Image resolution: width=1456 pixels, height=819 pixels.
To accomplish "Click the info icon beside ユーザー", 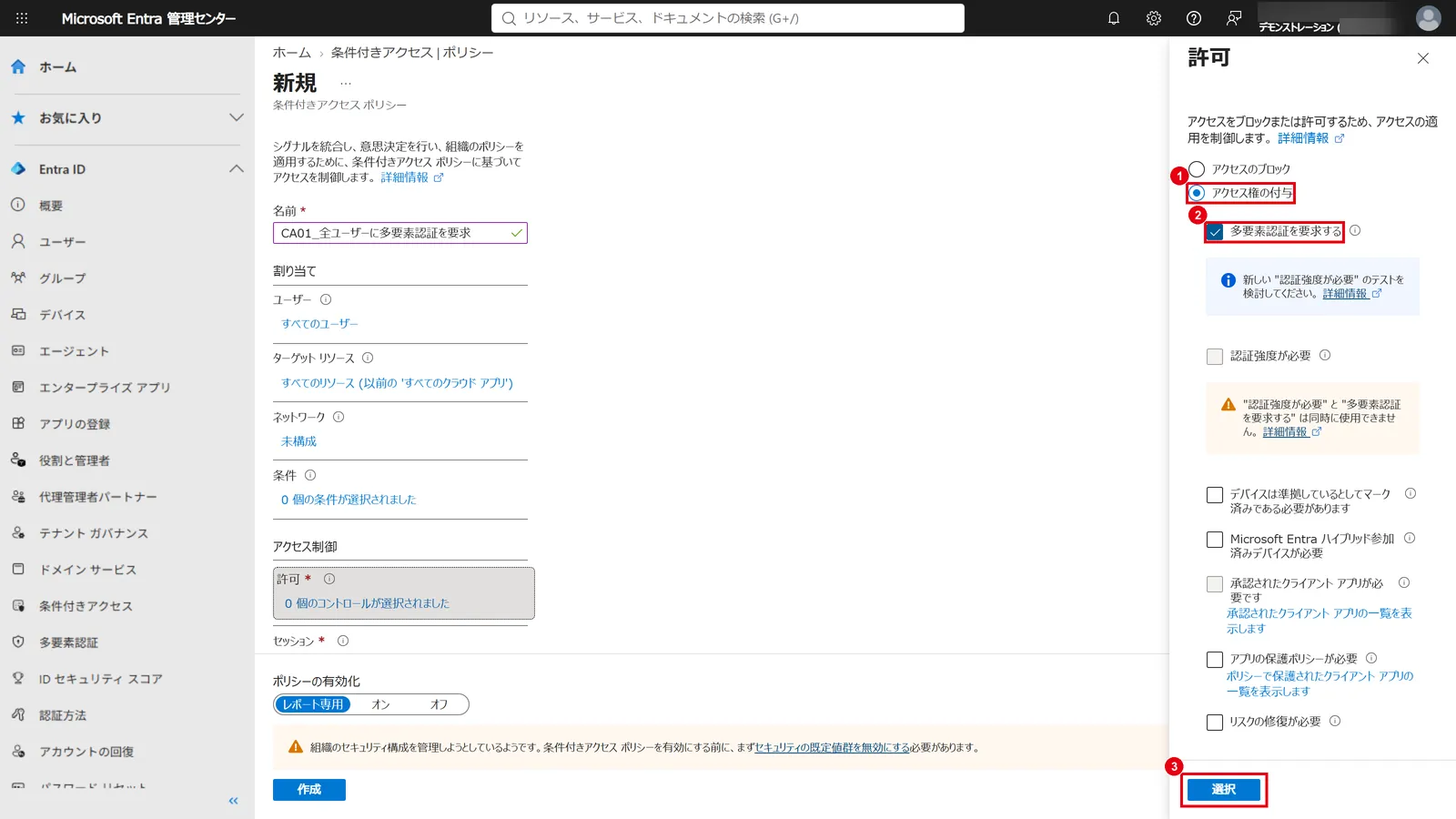I will tap(326, 299).
